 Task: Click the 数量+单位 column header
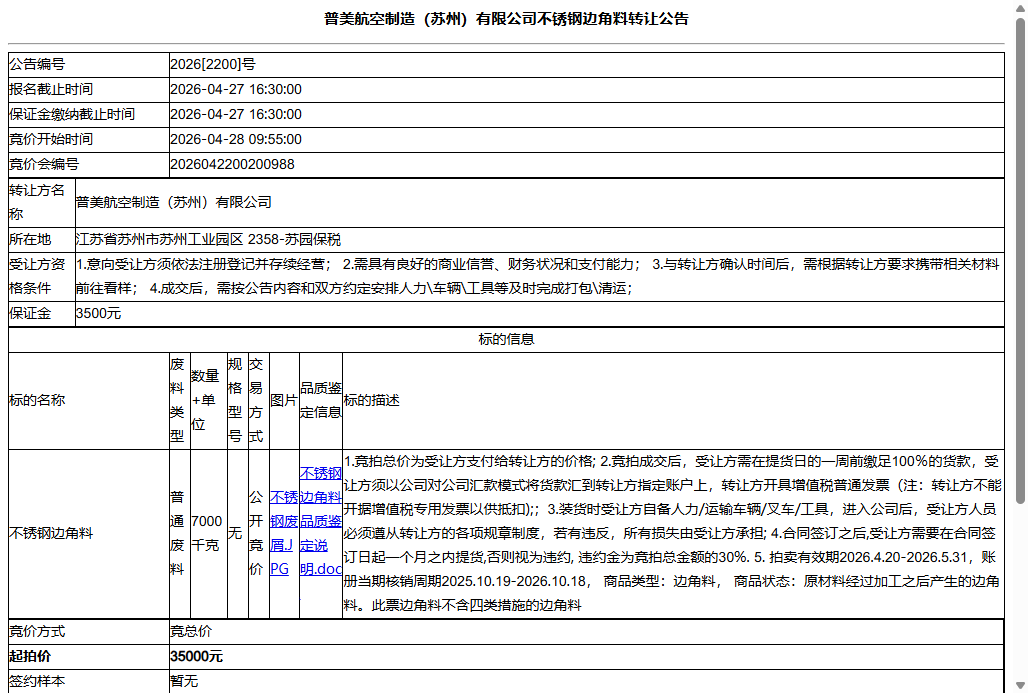(208, 401)
